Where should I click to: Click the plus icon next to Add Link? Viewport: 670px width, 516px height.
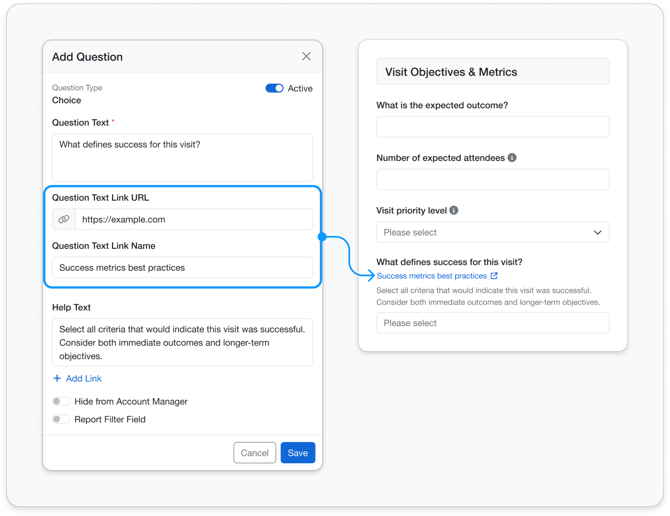57,378
